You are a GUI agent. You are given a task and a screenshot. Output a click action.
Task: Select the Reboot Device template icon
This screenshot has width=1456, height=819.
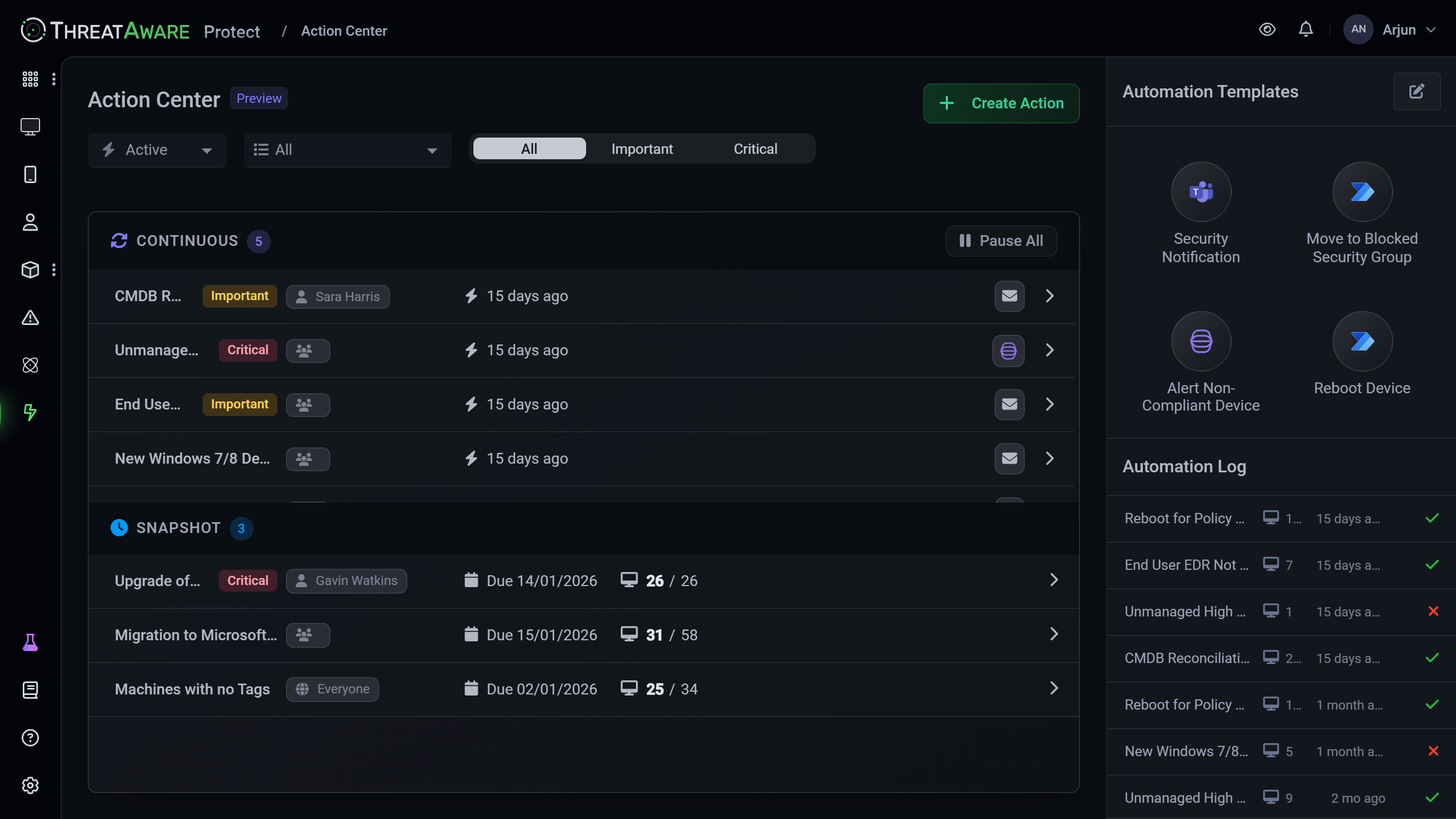pyautogui.click(x=1362, y=341)
